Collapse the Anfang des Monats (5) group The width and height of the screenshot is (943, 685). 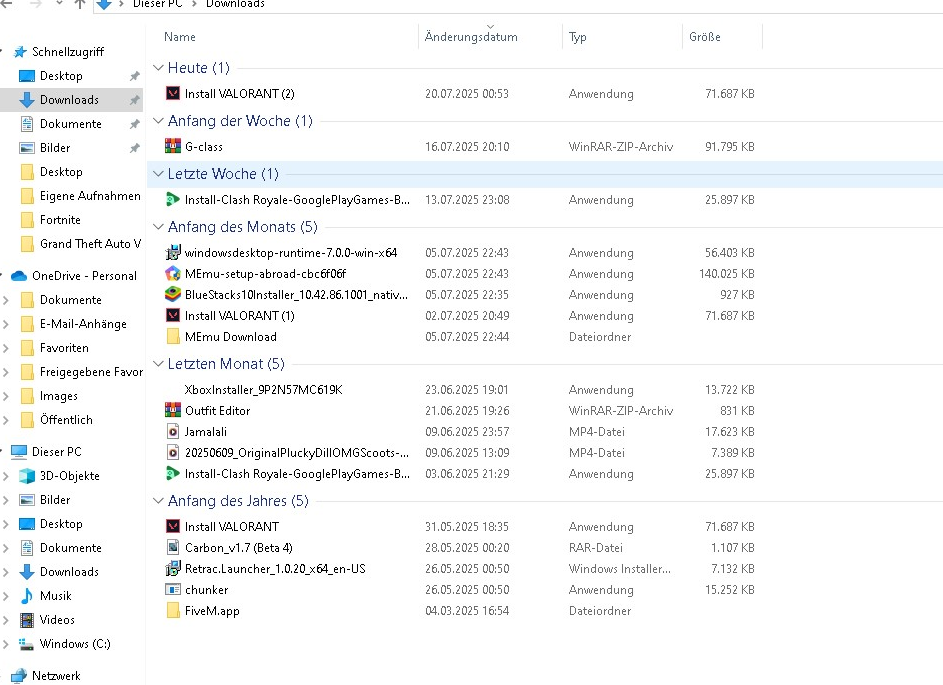[x=158, y=227]
